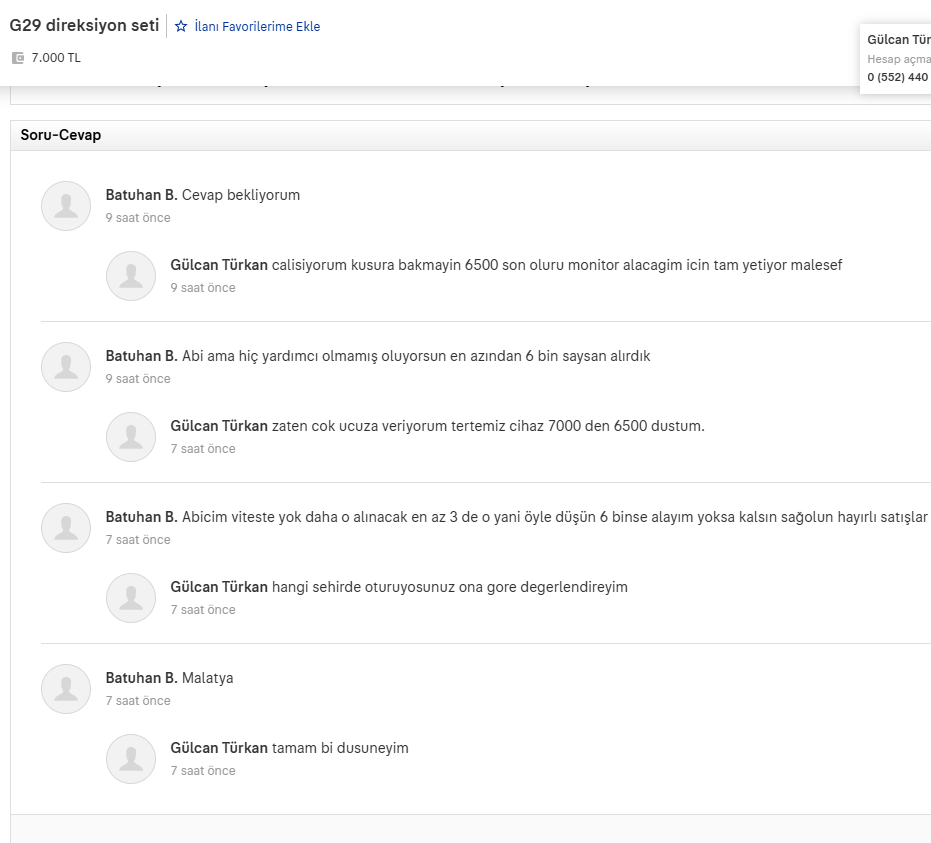Viewport: 931px width, 843px height.
Task: Click the "G29 direksiyon seti" listing title
Action: (84, 26)
